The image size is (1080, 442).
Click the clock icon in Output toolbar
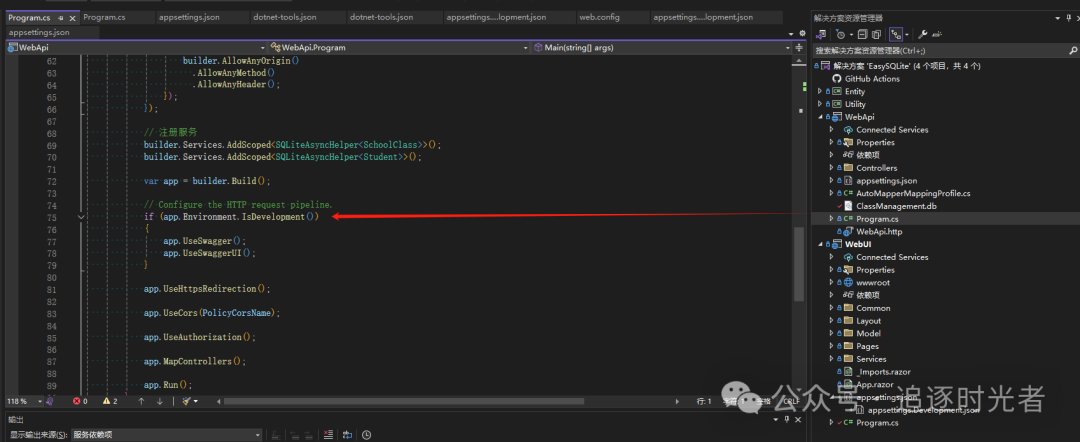tap(367, 435)
